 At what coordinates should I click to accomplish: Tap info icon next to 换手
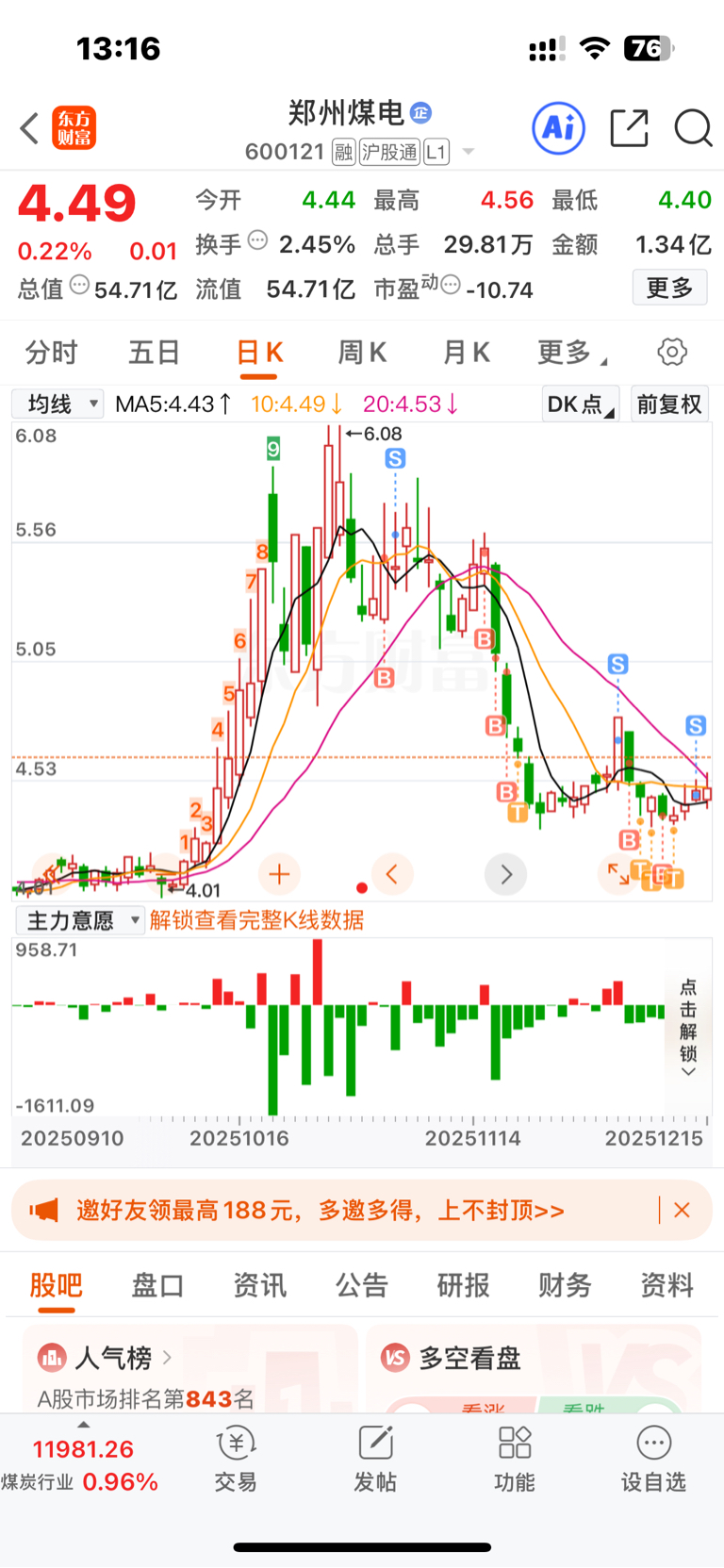pos(257,240)
